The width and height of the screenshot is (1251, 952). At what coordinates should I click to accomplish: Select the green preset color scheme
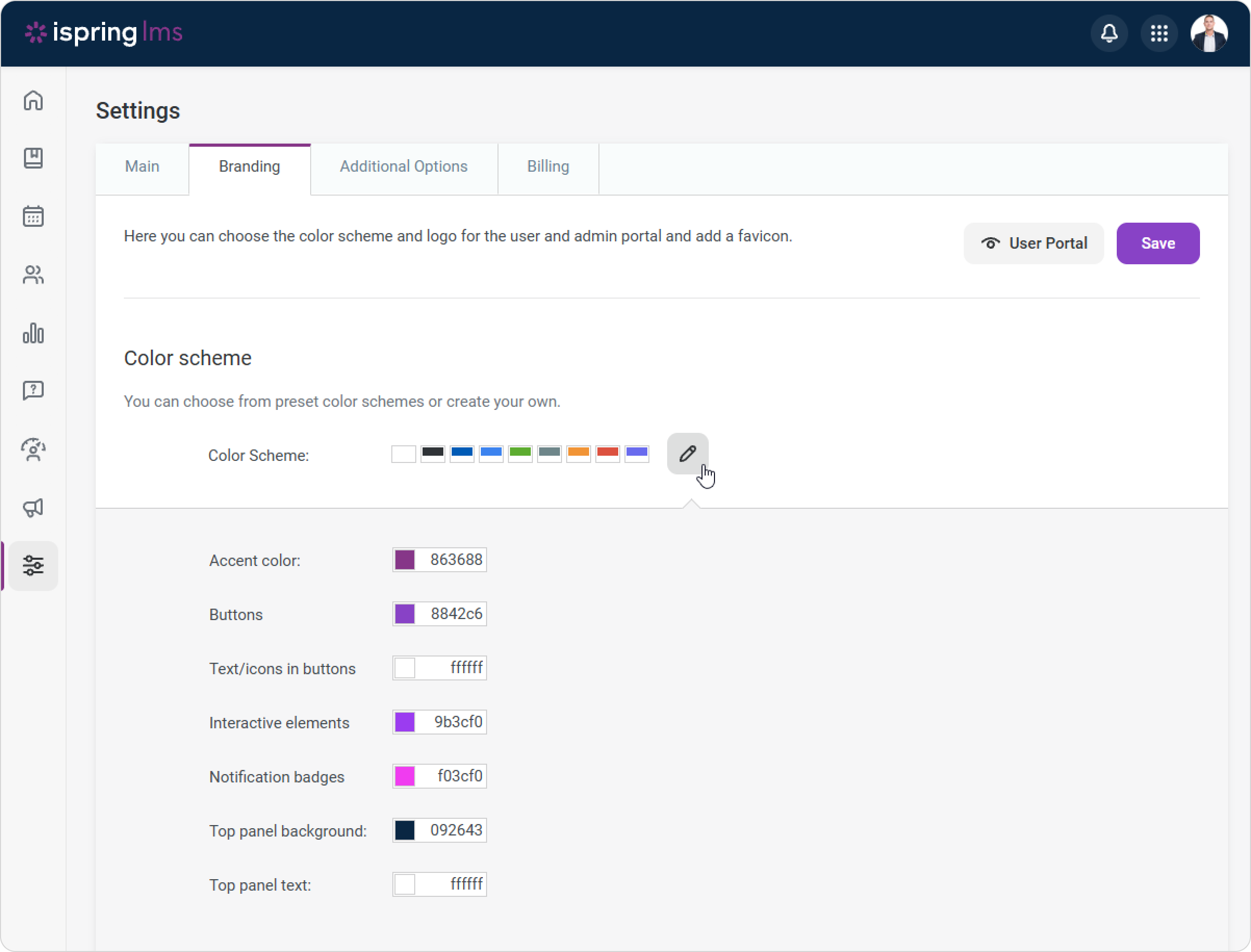pyautogui.click(x=520, y=453)
